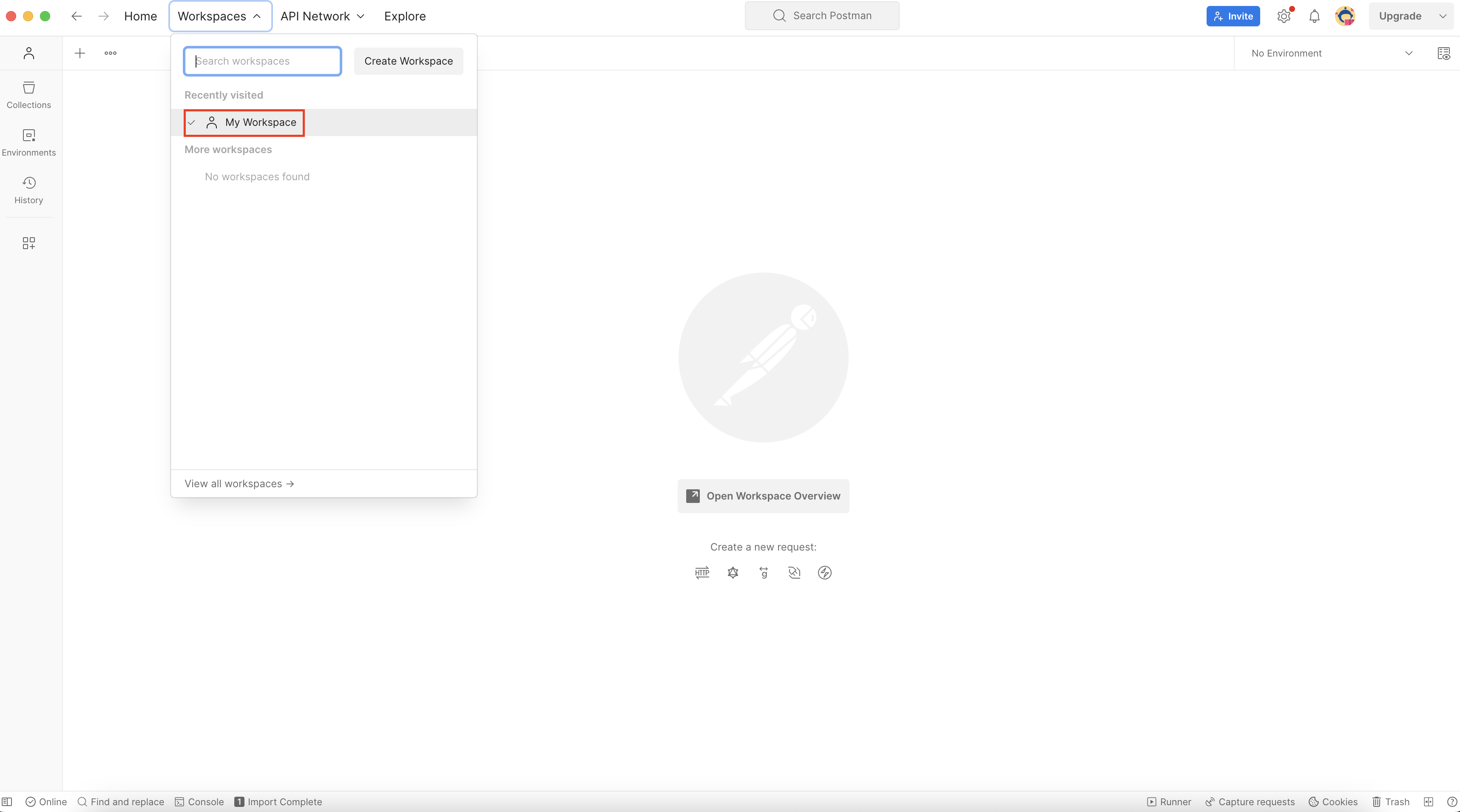Open the settings gear icon
The height and width of the screenshot is (812, 1460).
click(x=1284, y=16)
